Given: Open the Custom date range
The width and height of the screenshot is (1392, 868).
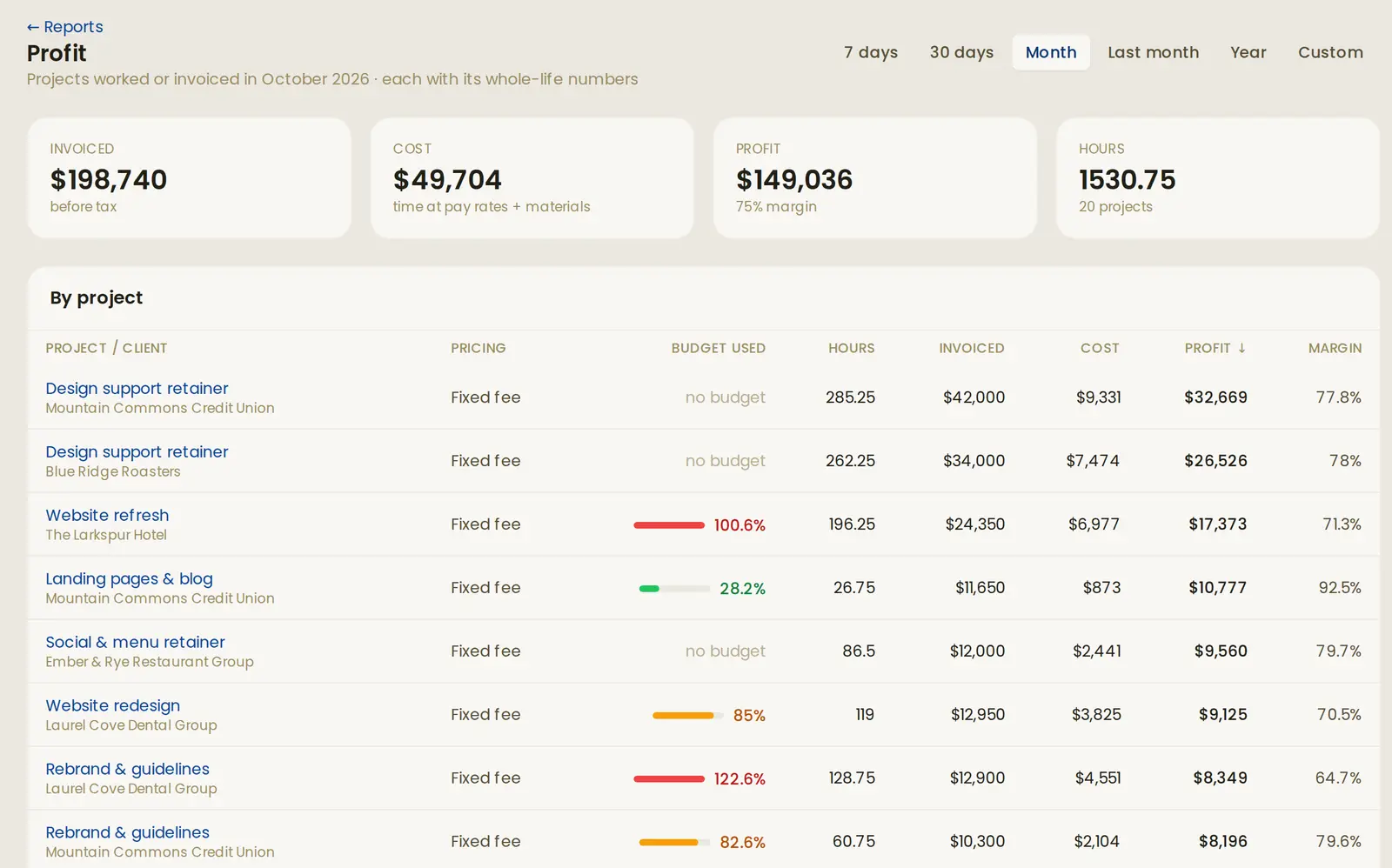Looking at the screenshot, I should click(1330, 52).
